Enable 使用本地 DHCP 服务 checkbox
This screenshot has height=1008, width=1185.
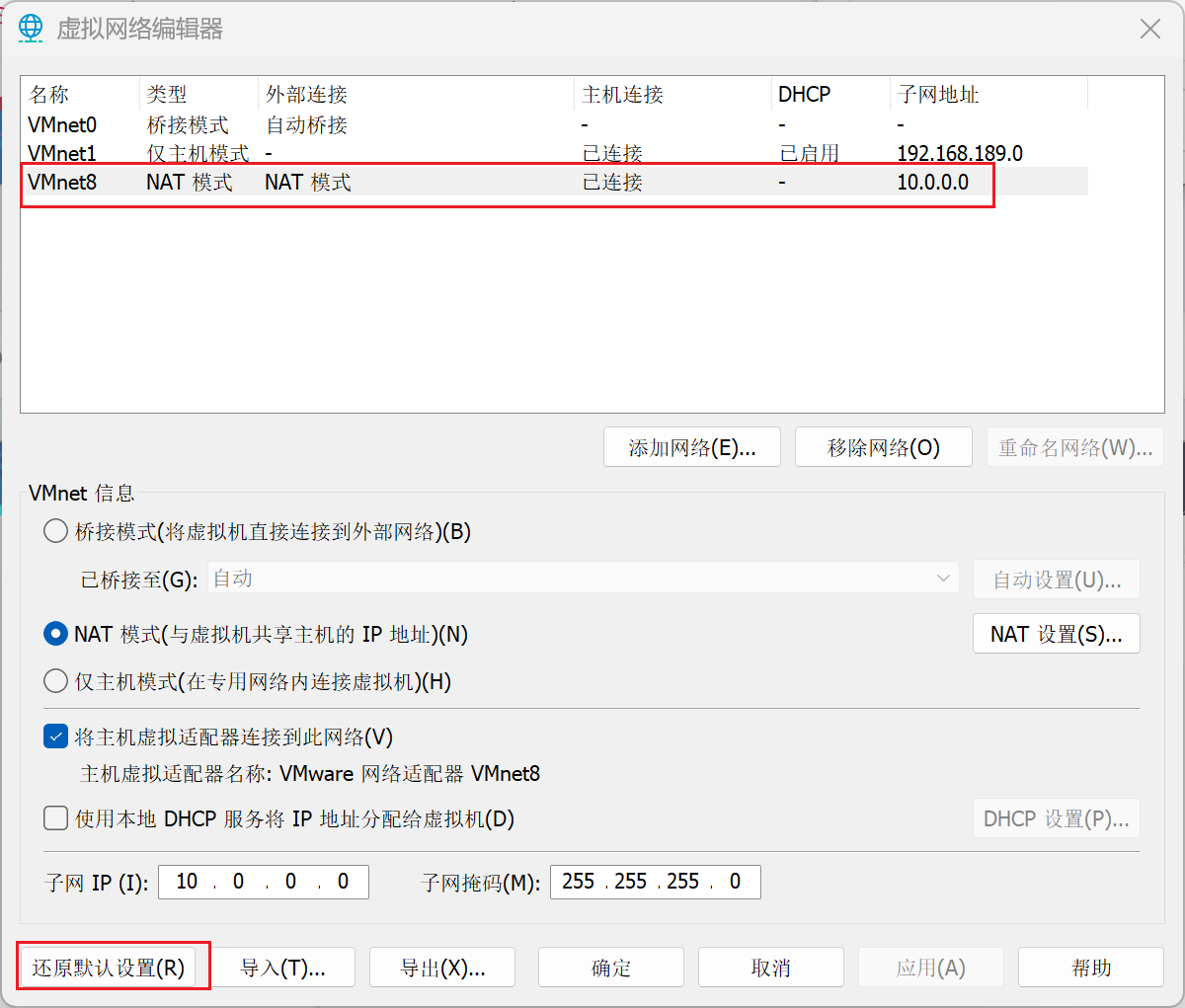pyautogui.click(x=56, y=818)
